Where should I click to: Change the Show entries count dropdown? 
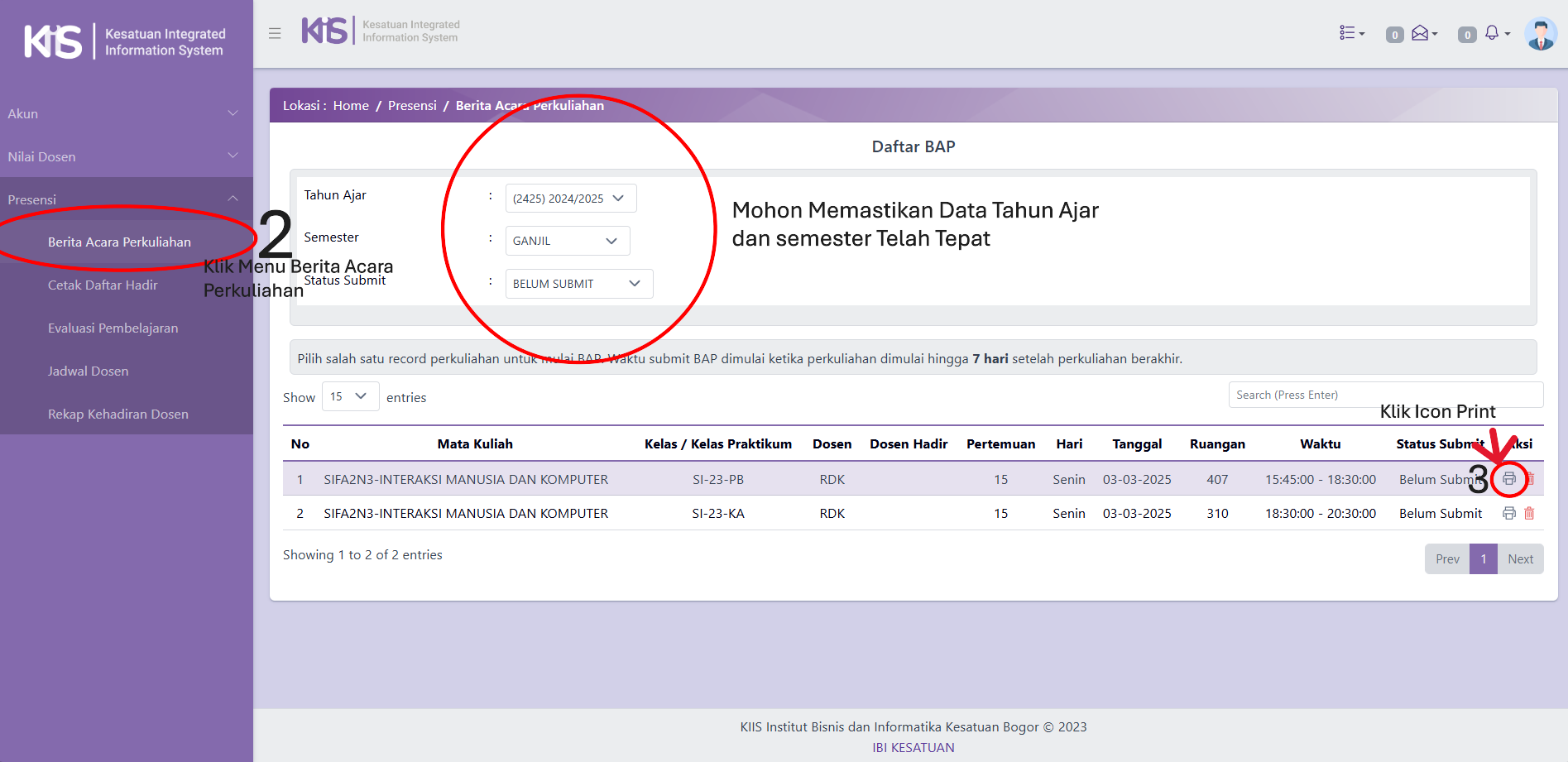coord(350,397)
